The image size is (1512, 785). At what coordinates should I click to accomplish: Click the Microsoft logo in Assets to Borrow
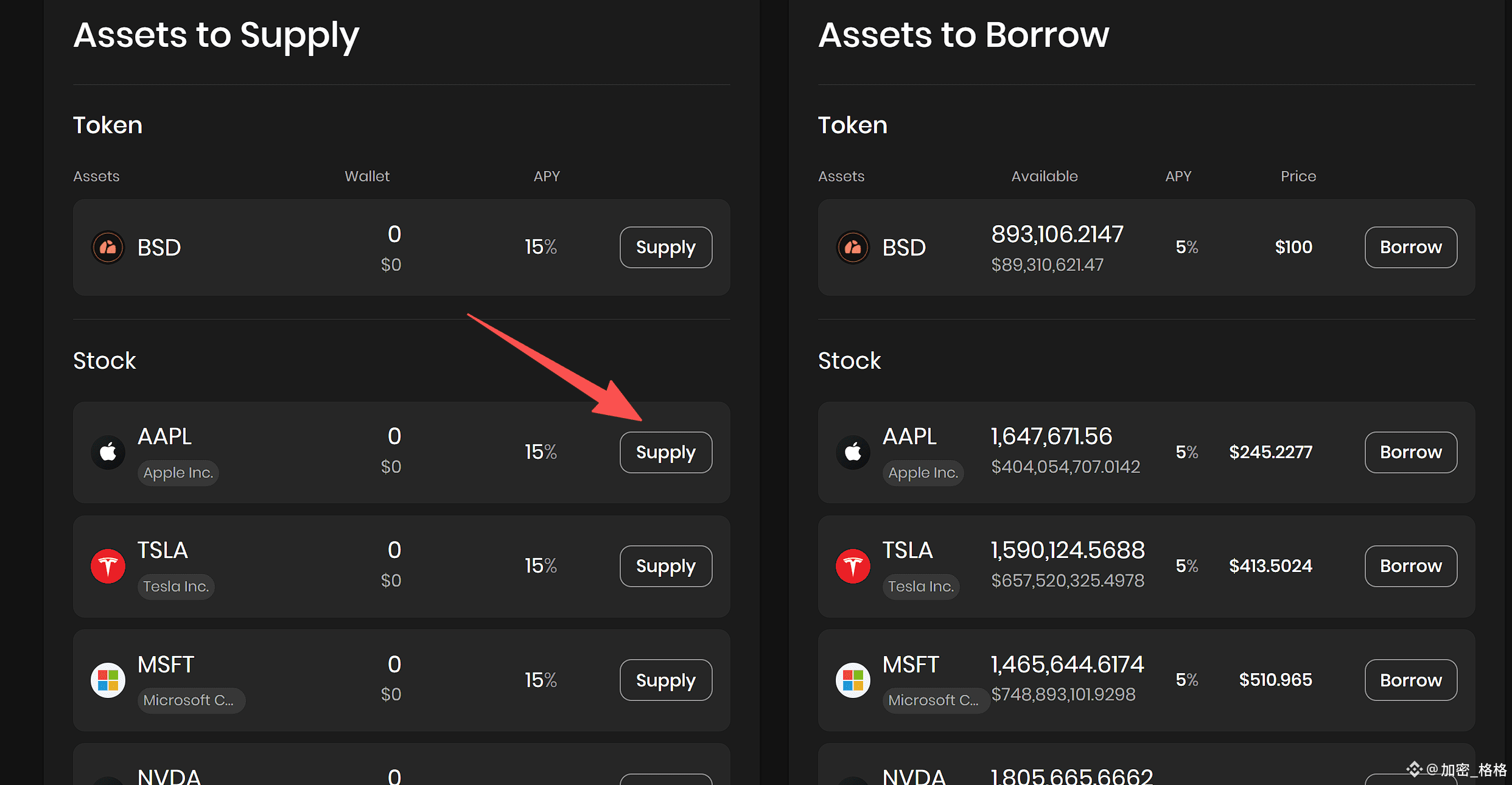(853, 680)
